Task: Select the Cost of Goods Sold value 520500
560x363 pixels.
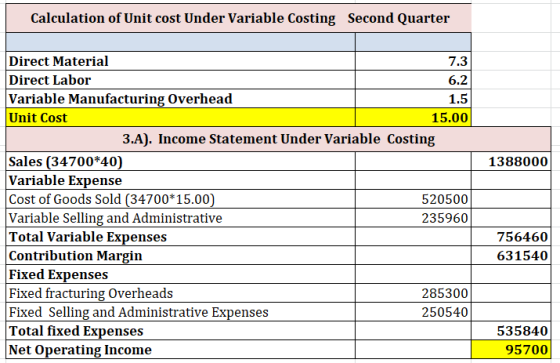Action: click(413, 199)
